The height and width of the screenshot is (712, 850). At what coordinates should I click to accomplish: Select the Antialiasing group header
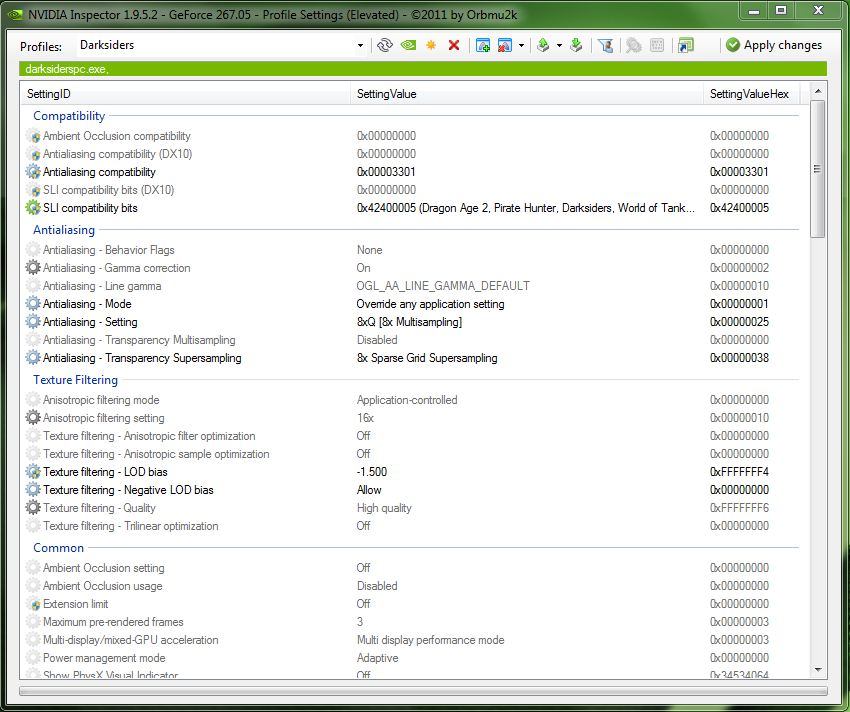tap(64, 230)
